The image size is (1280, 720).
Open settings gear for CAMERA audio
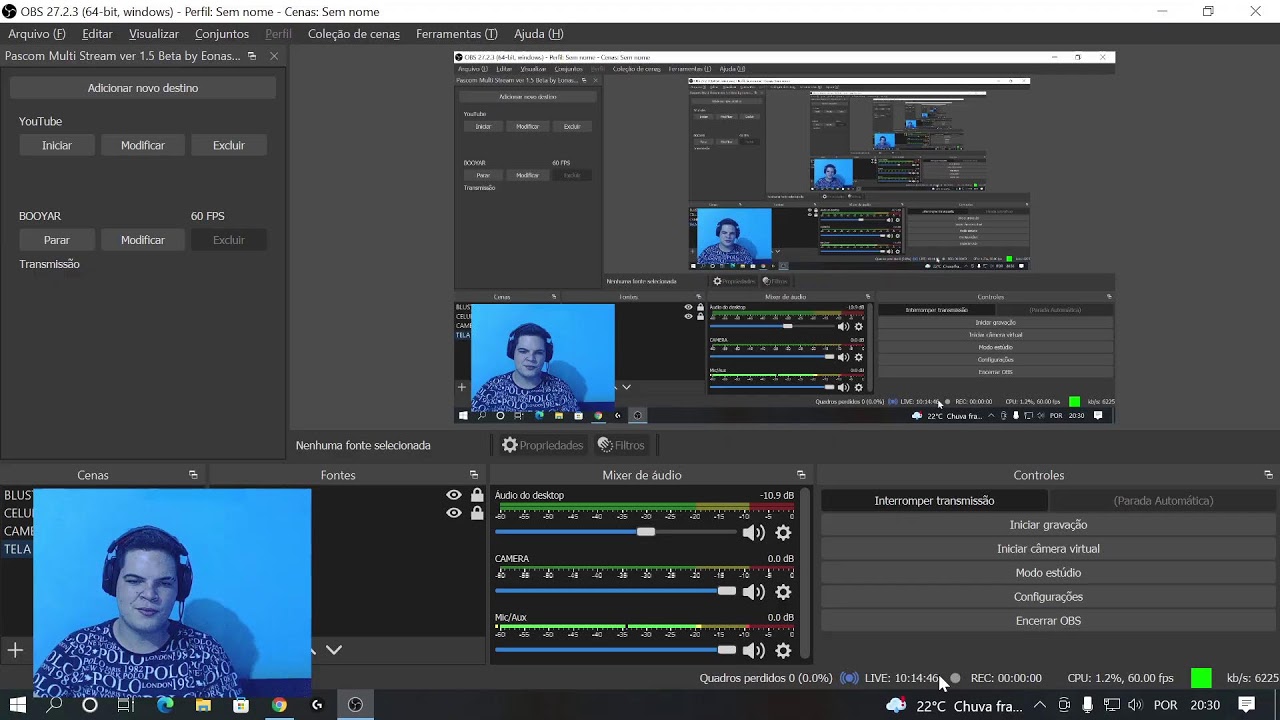pyautogui.click(x=783, y=592)
